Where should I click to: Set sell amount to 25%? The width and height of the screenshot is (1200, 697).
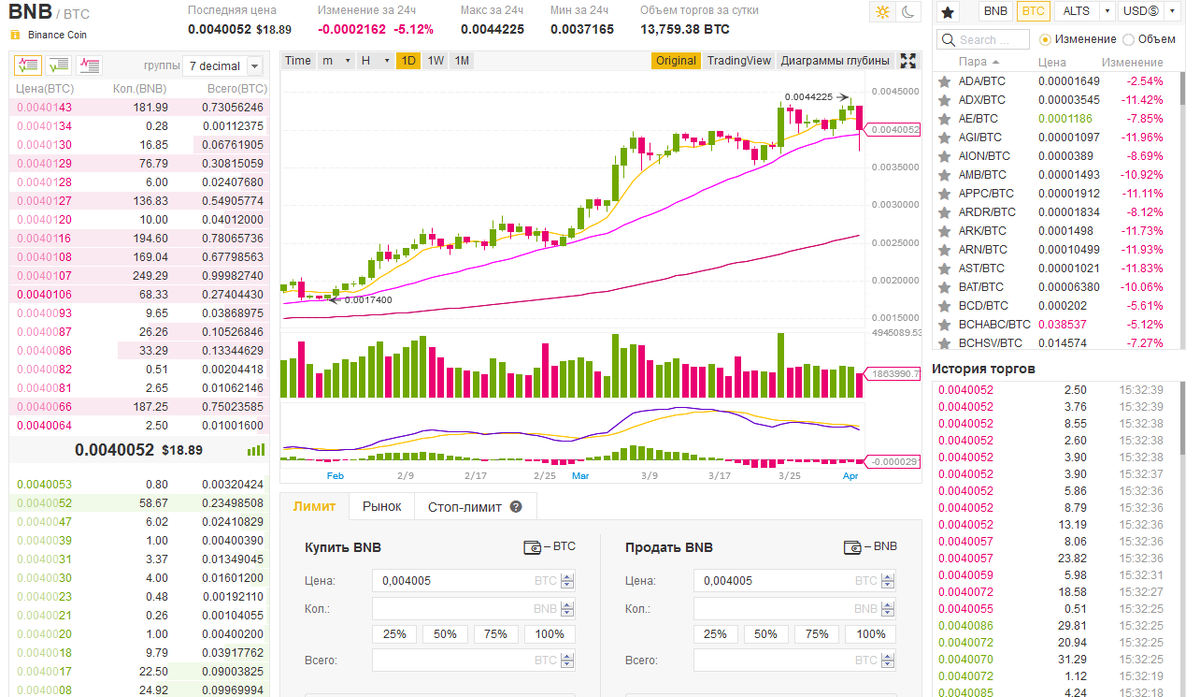click(715, 634)
